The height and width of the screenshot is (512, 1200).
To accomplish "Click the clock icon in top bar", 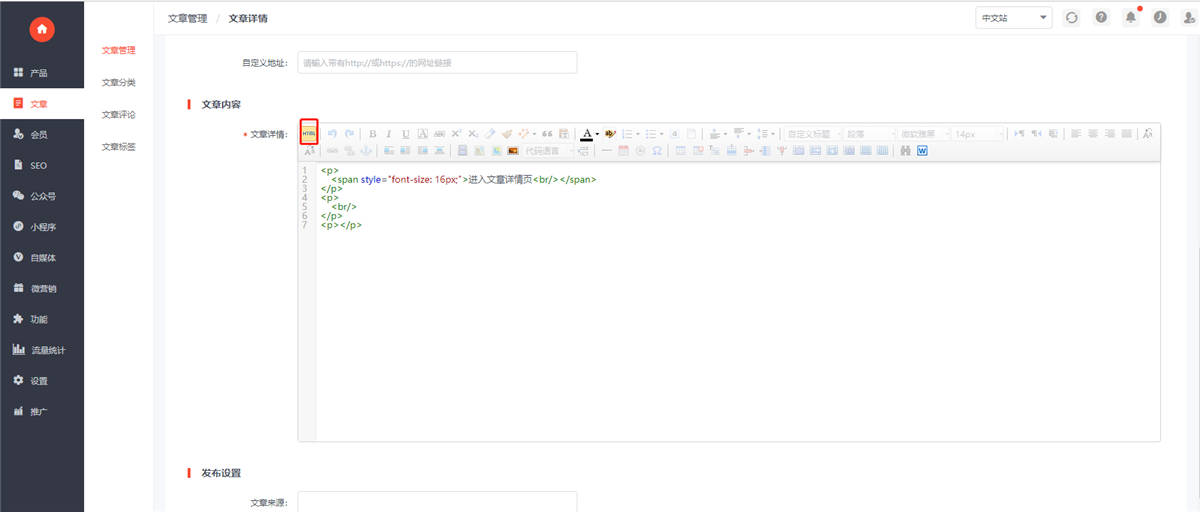I will pyautogui.click(x=1160, y=18).
